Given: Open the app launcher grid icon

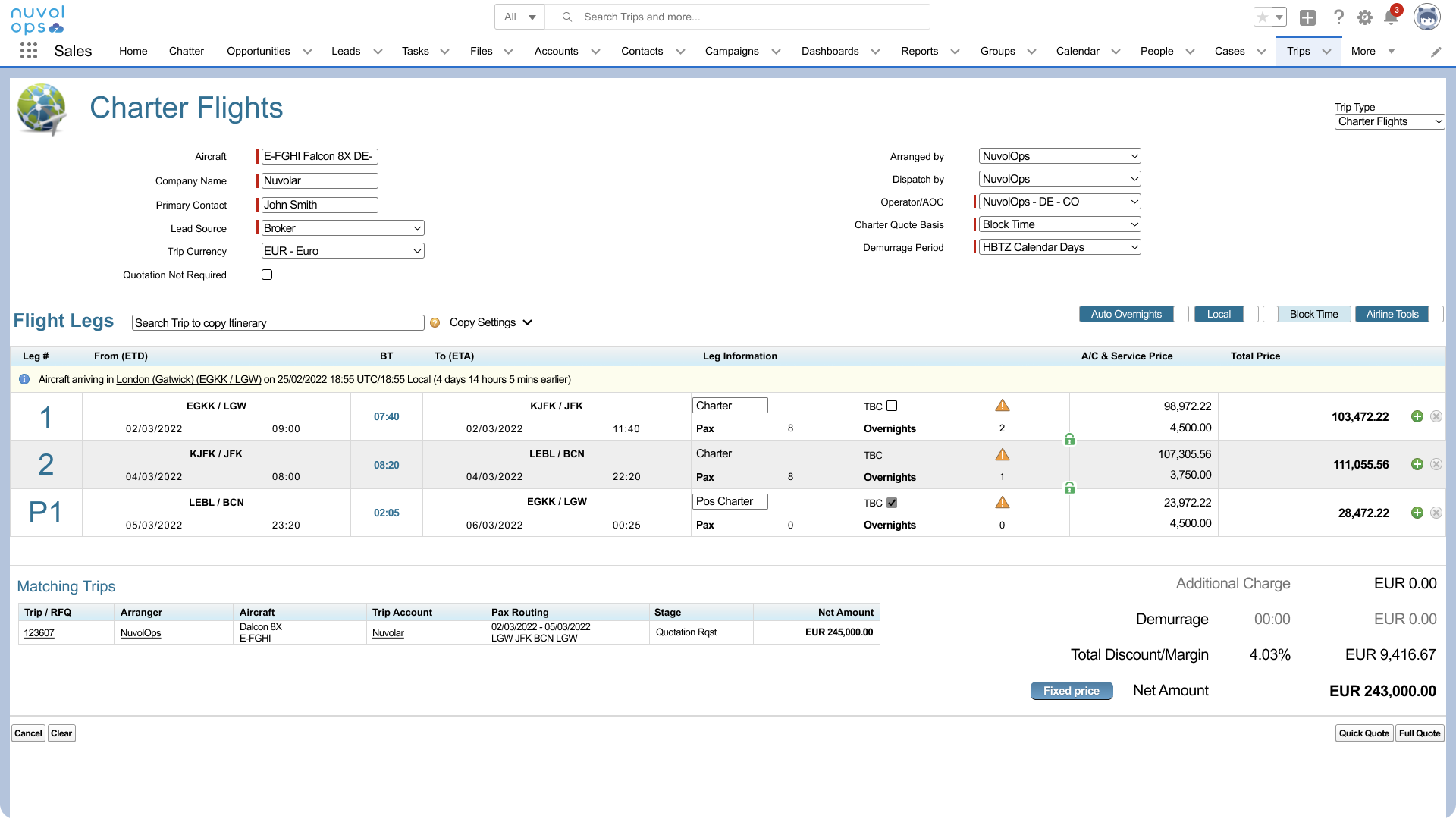Looking at the screenshot, I should pos(29,51).
